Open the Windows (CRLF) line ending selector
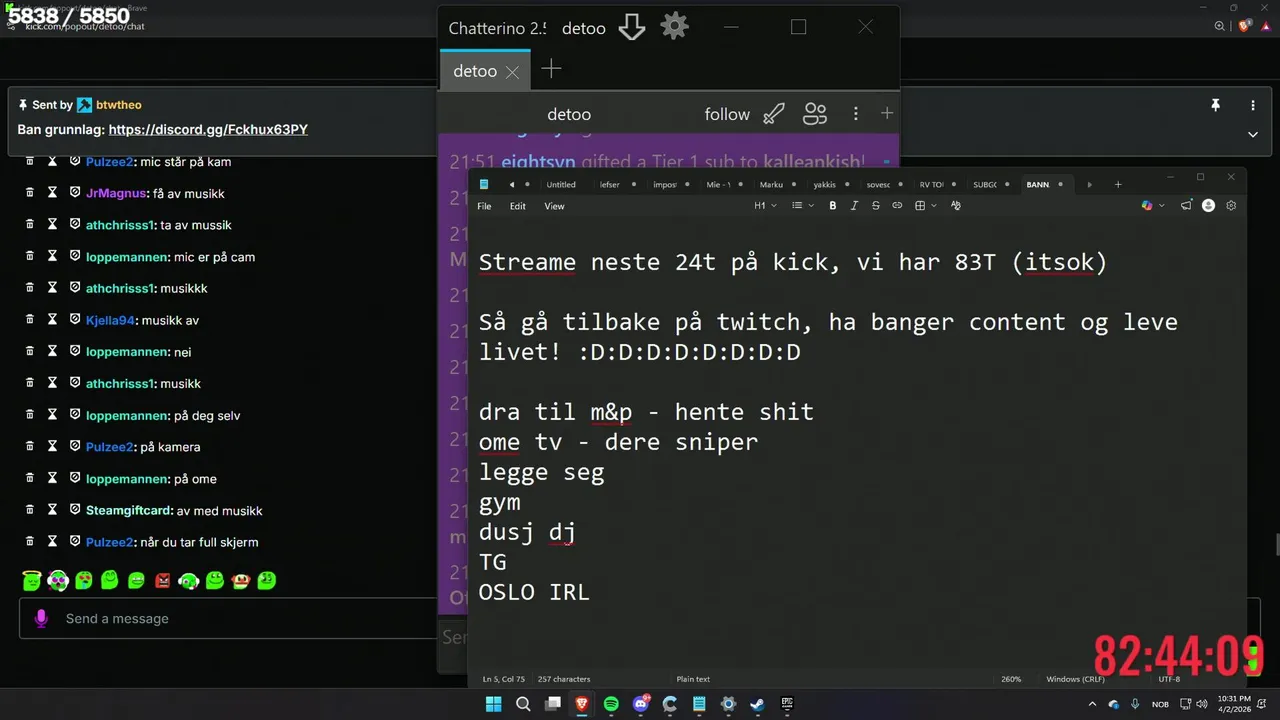 point(1076,679)
